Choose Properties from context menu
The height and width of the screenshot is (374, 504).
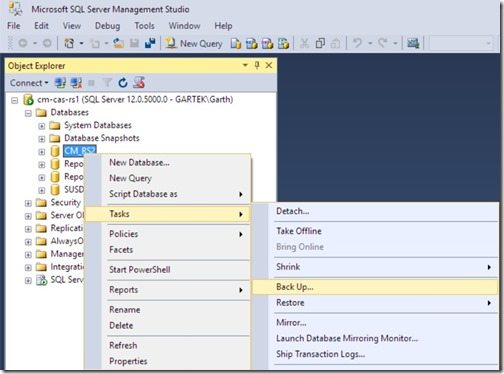(168, 361)
